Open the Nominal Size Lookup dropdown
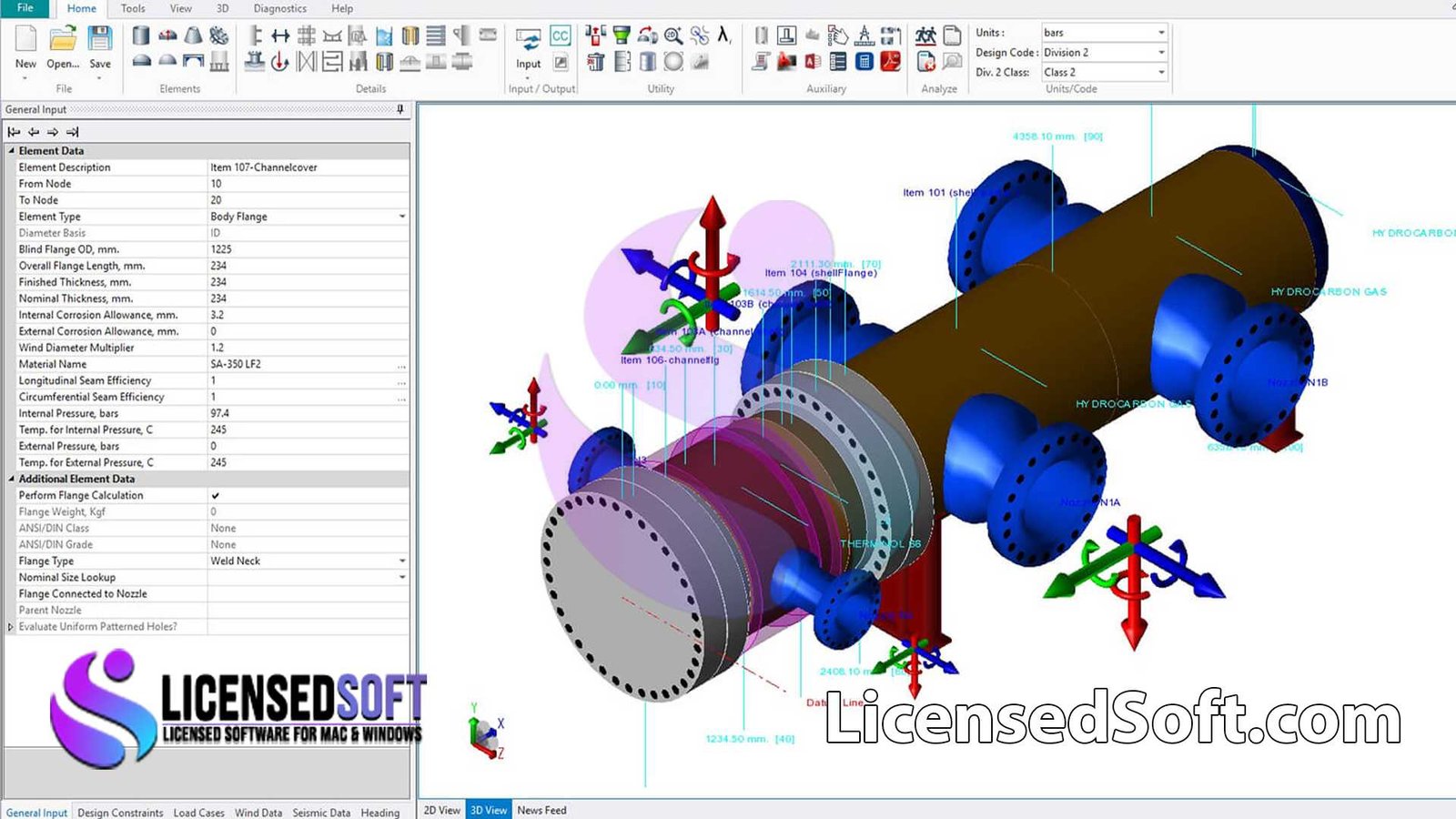Viewport: 1456px width, 819px height. 402,578
